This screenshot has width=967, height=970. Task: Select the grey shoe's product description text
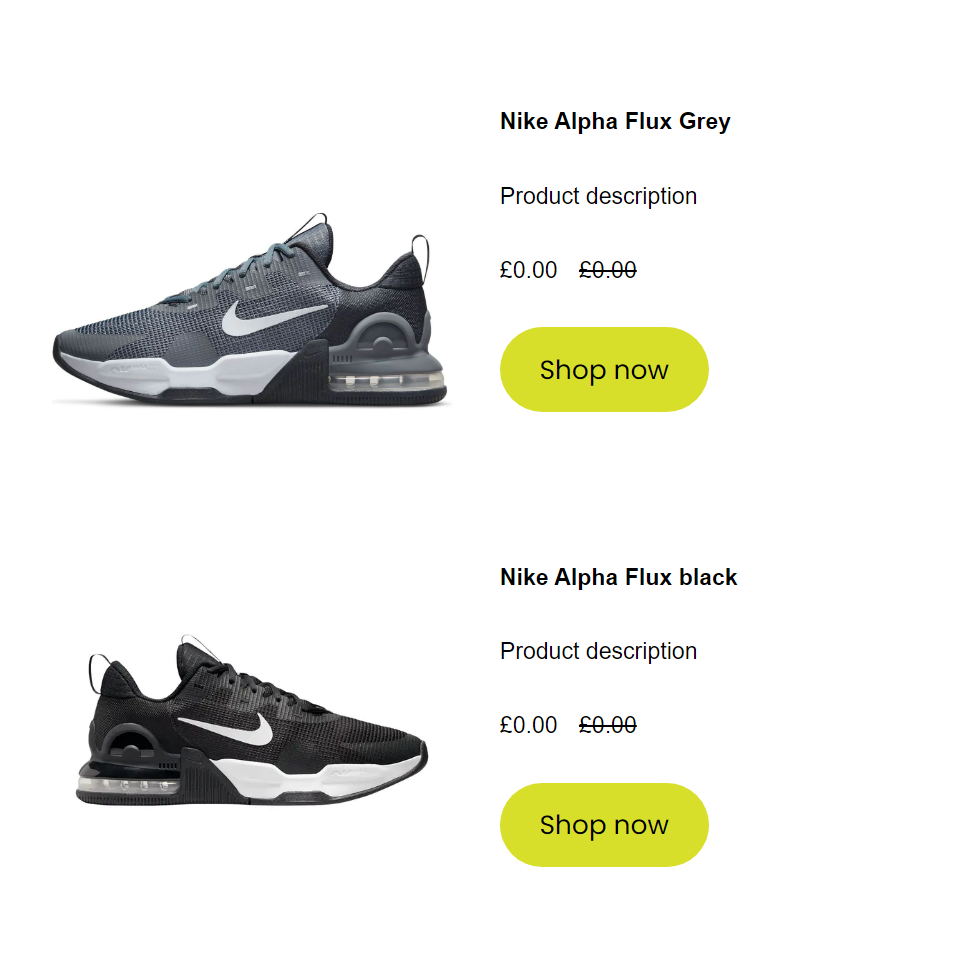pos(598,196)
